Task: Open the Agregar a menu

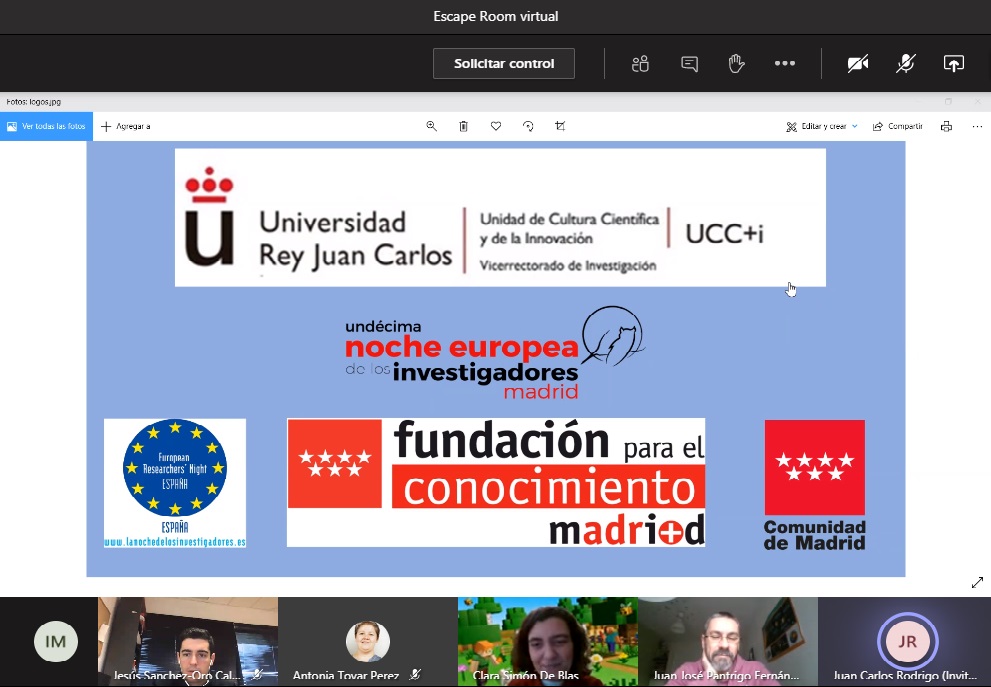Action: [126, 126]
